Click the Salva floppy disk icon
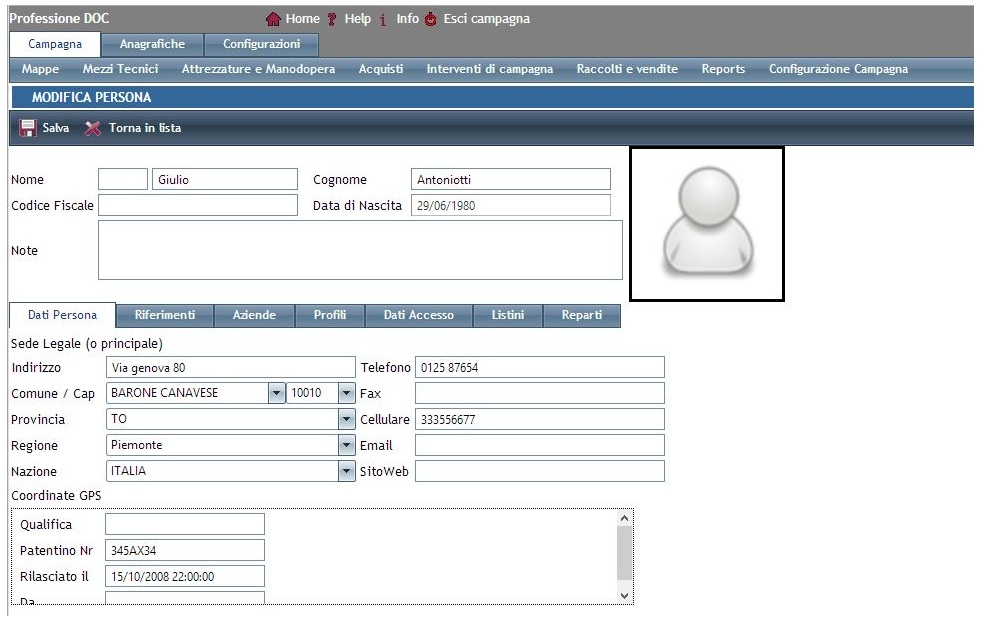This screenshot has height=626, width=983. [x=27, y=129]
